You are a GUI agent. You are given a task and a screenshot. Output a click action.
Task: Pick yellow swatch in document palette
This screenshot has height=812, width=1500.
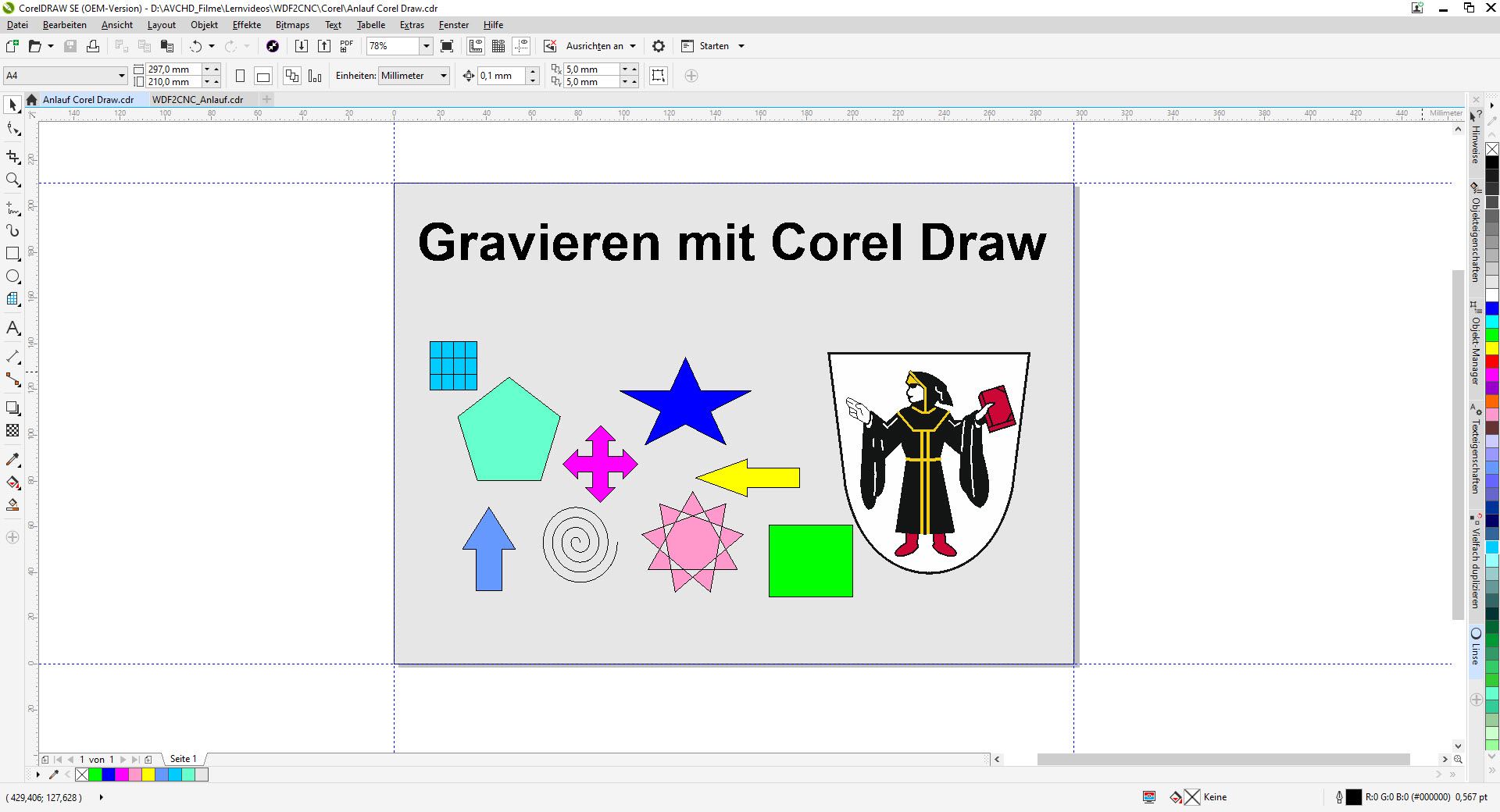click(x=148, y=775)
